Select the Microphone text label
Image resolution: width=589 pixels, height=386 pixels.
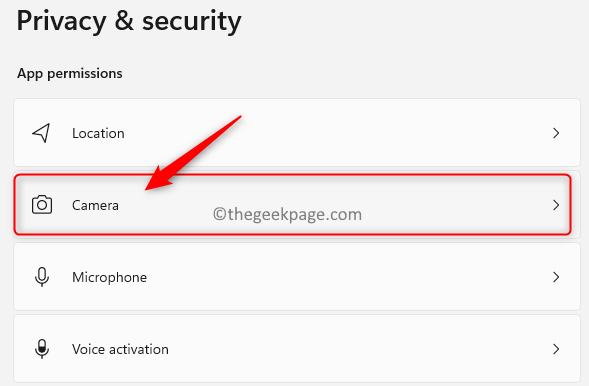coord(109,277)
